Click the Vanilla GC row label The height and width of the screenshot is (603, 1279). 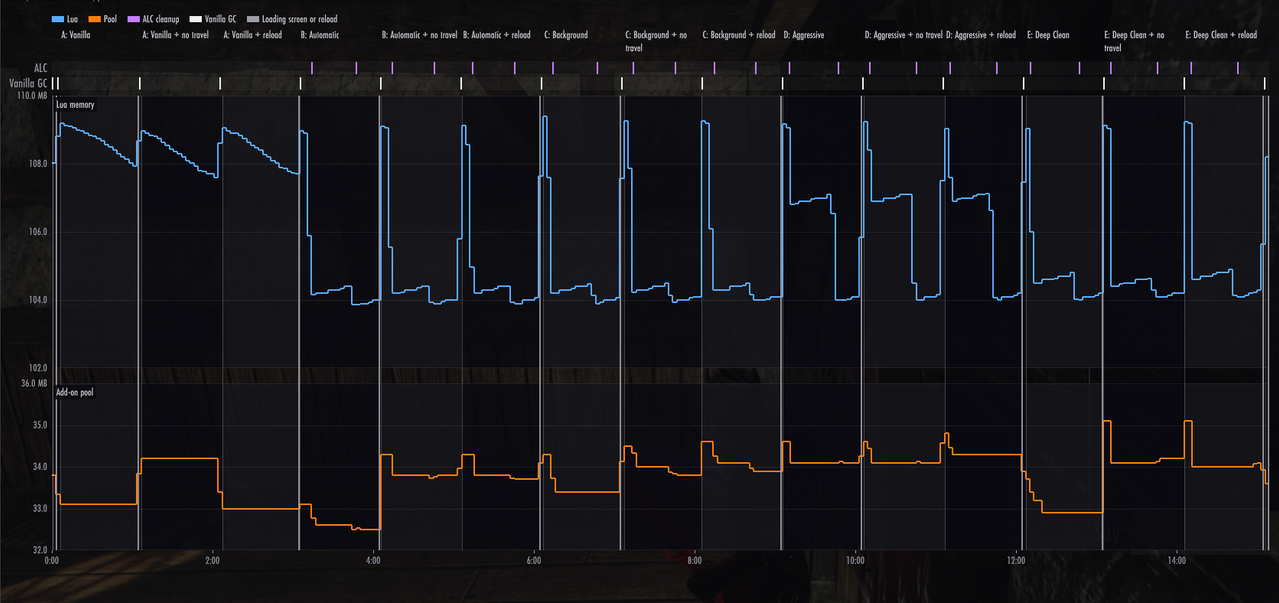pos(29,84)
